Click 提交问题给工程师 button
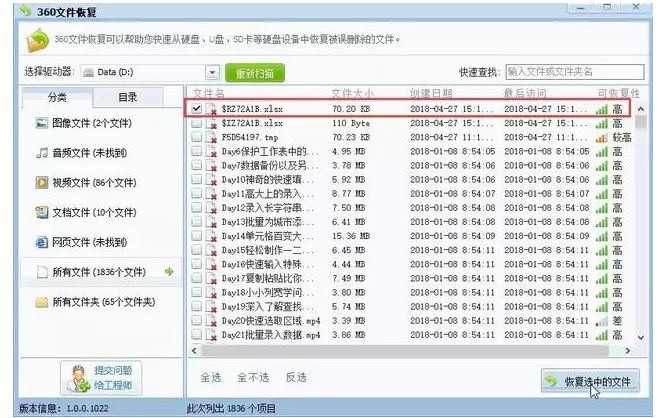Viewport: 666px width, 418px height. (101, 377)
